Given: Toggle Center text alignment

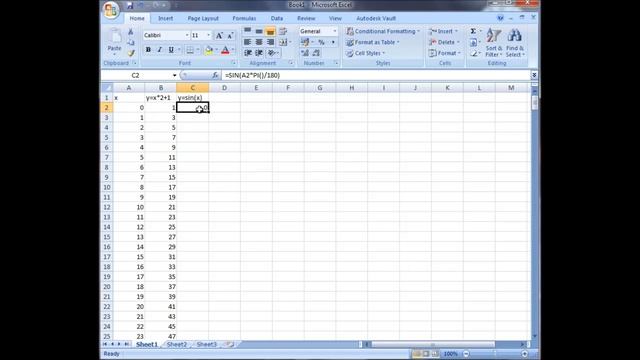Looking at the screenshot, I should click(259, 42).
